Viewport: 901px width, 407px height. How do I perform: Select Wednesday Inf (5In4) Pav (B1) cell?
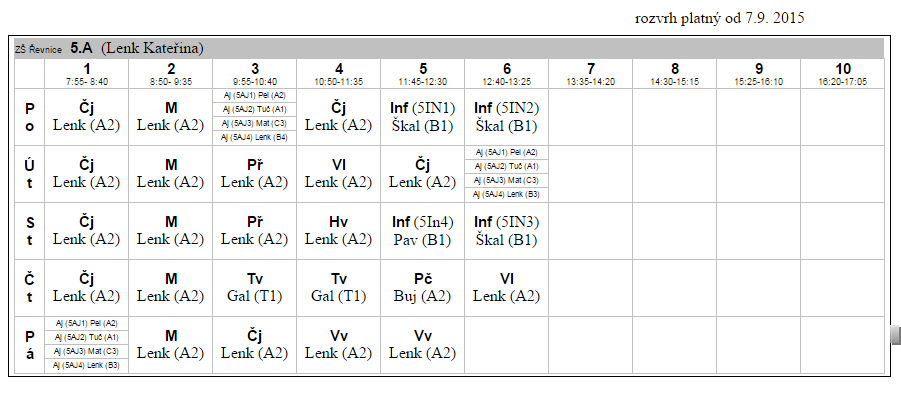point(422,231)
